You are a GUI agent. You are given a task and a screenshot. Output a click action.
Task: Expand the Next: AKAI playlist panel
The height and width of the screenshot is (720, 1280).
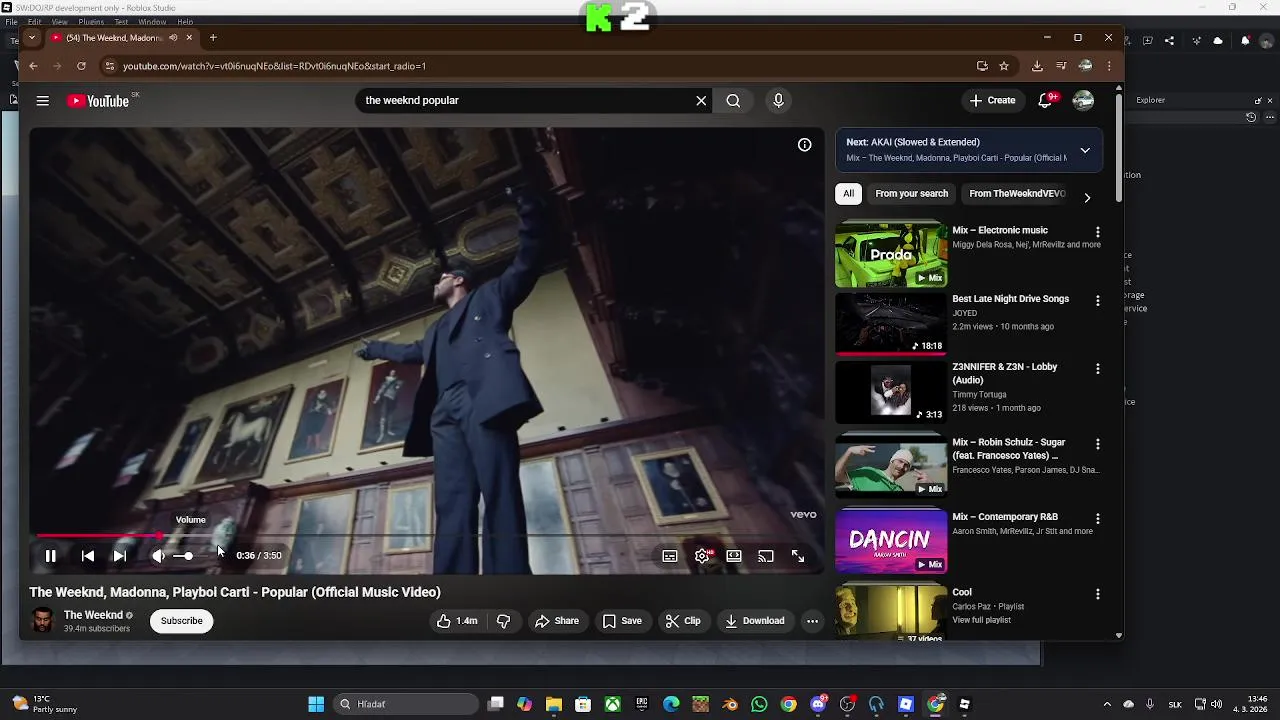(1085, 150)
